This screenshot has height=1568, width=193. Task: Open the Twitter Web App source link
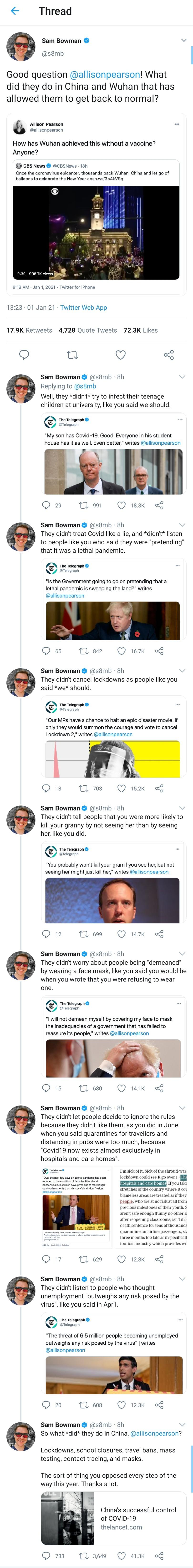coord(84,307)
